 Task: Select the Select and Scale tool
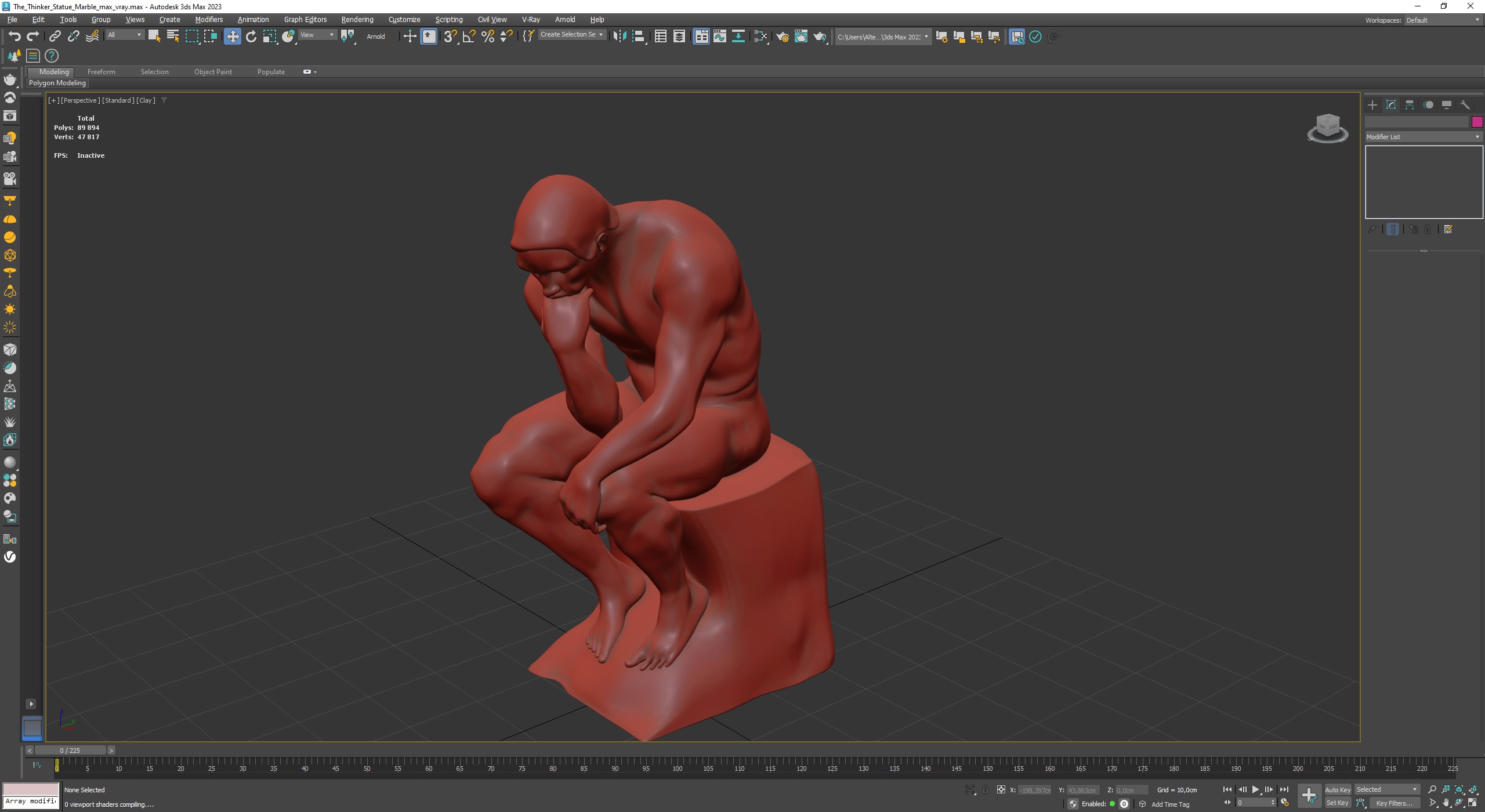(270, 37)
